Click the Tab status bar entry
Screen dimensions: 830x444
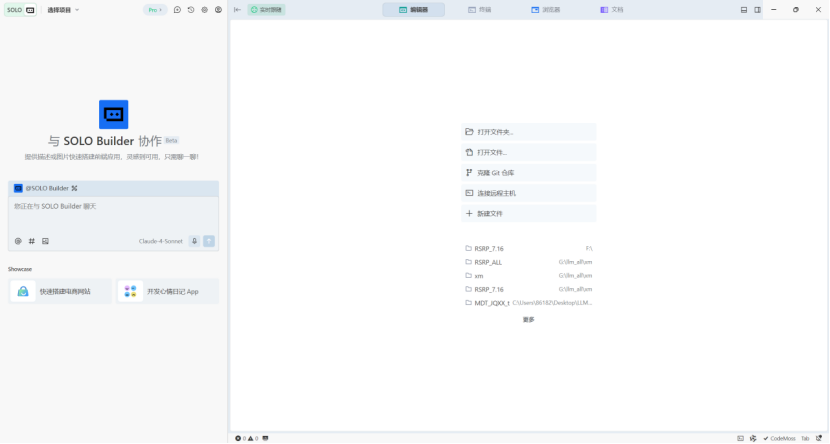pos(805,439)
